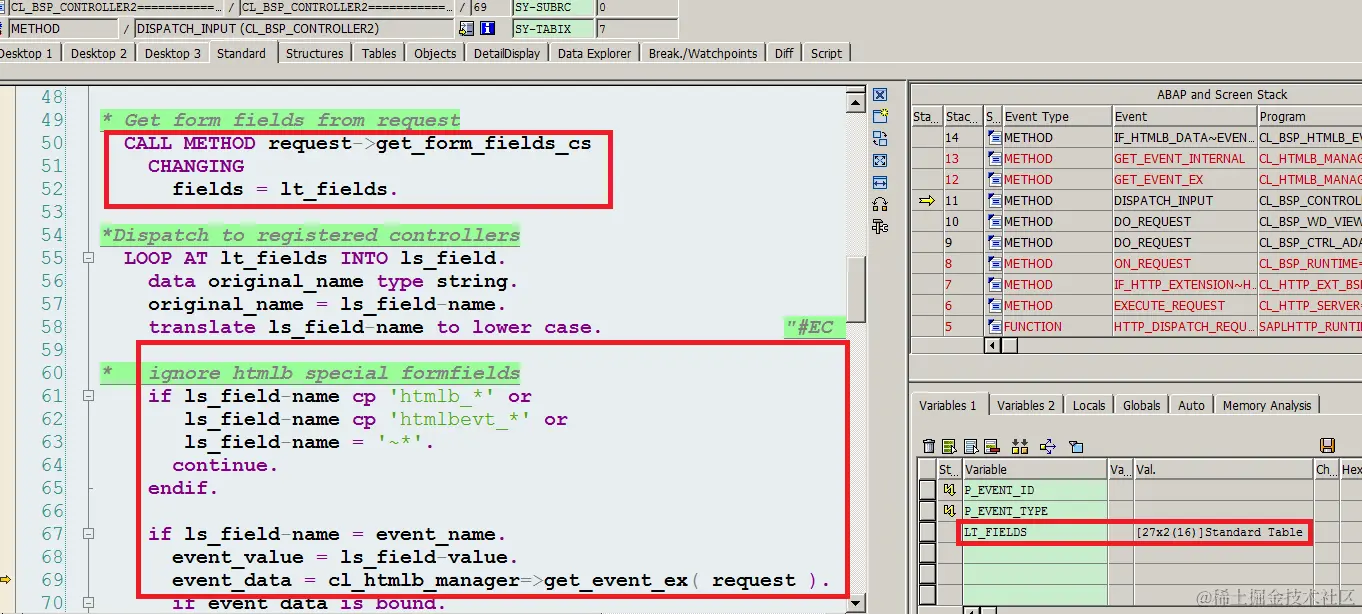Click the save floppy disk icon in the variables panel
The image size is (1362, 614).
tap(1328, 446)
